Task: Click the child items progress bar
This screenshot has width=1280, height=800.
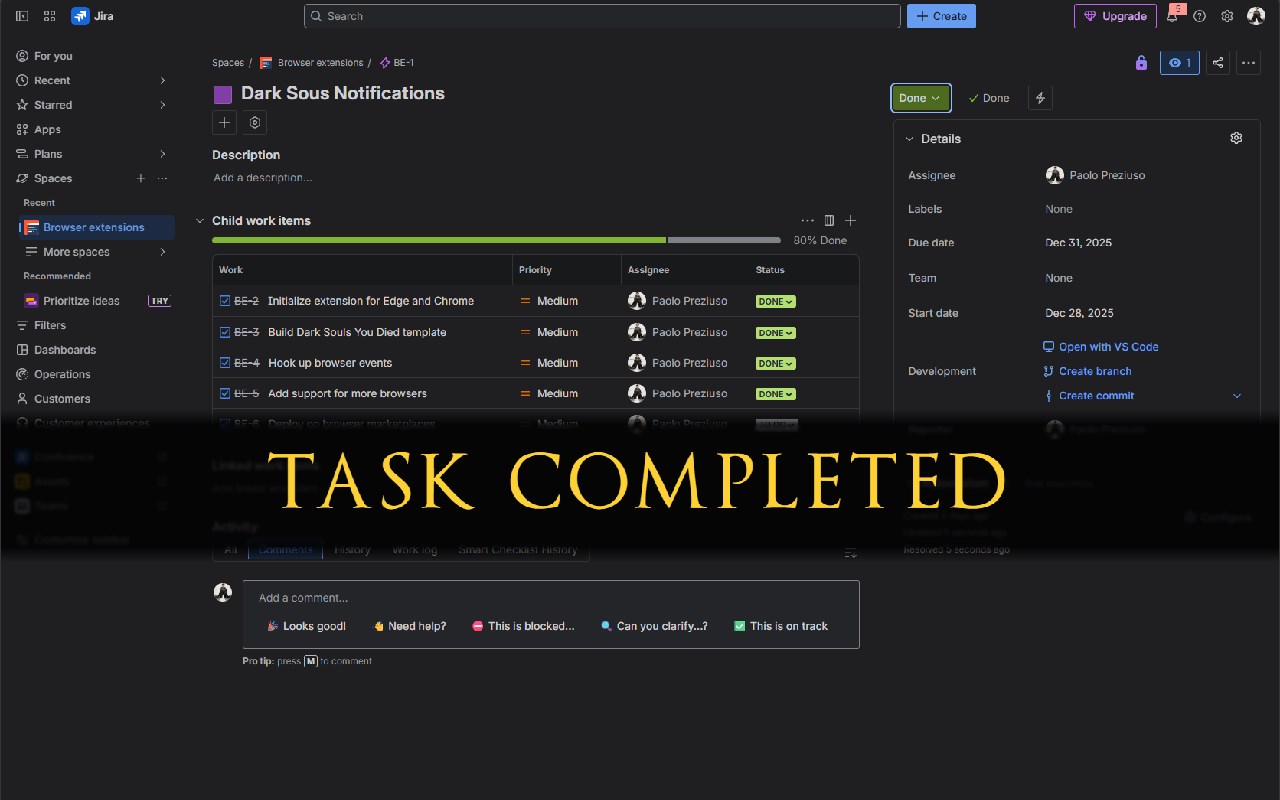Action: [496, 240]
